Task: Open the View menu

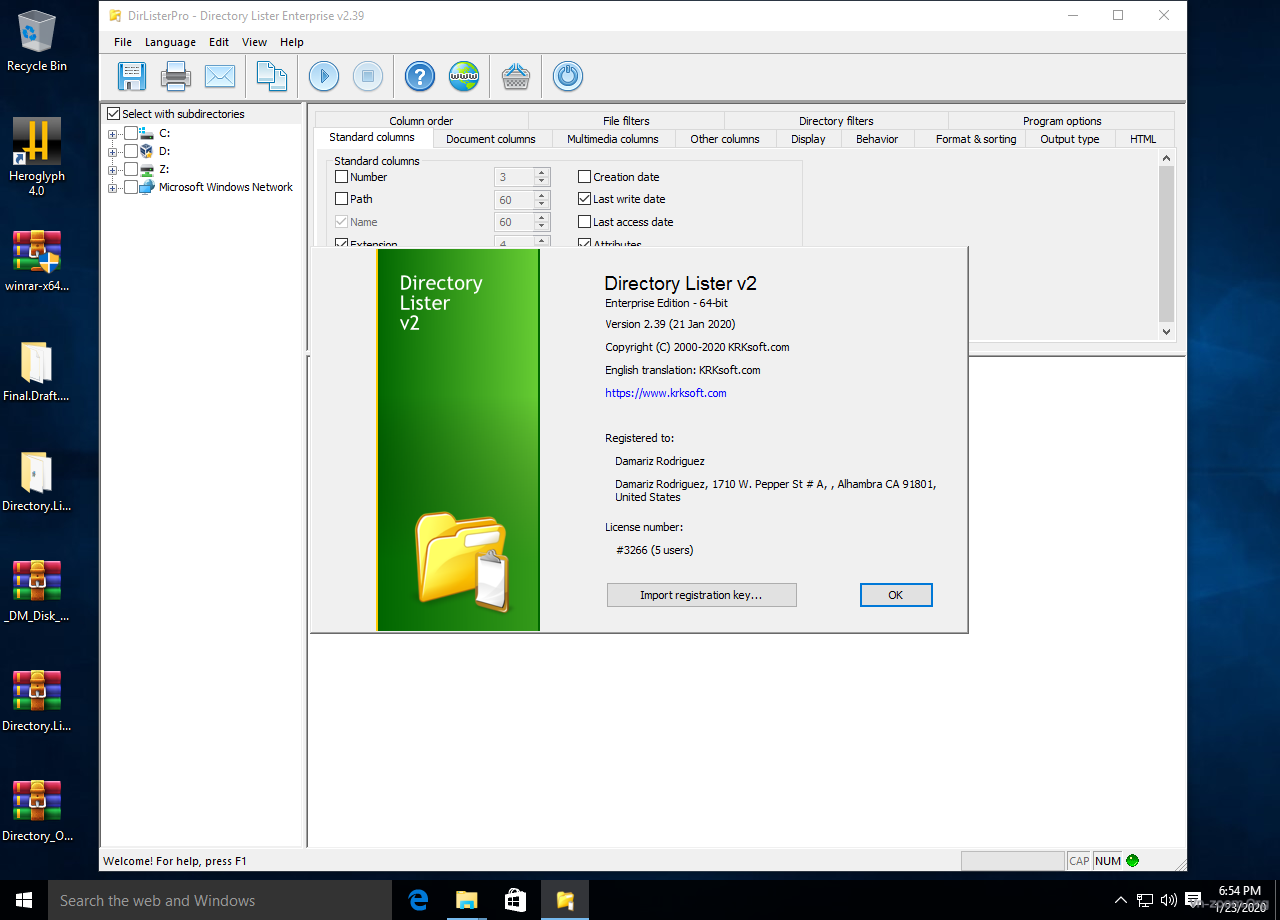Action: point(254,42)
